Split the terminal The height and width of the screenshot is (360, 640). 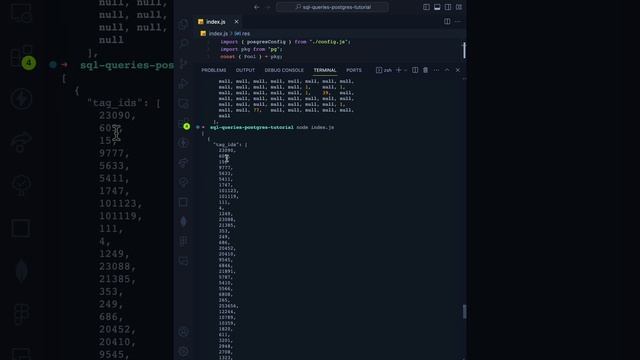pyautogui.click(x=415, y=70)
